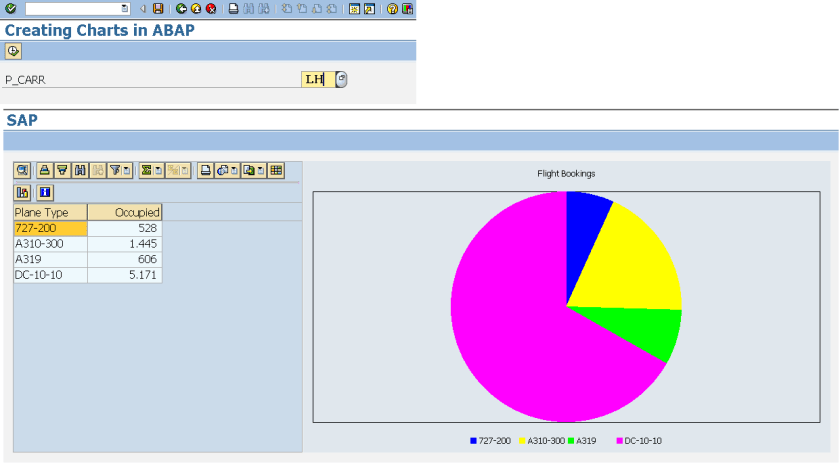840x464 pixels.
Task: Click the Save floppy disk icon
Action: click(x=158, y=9)
